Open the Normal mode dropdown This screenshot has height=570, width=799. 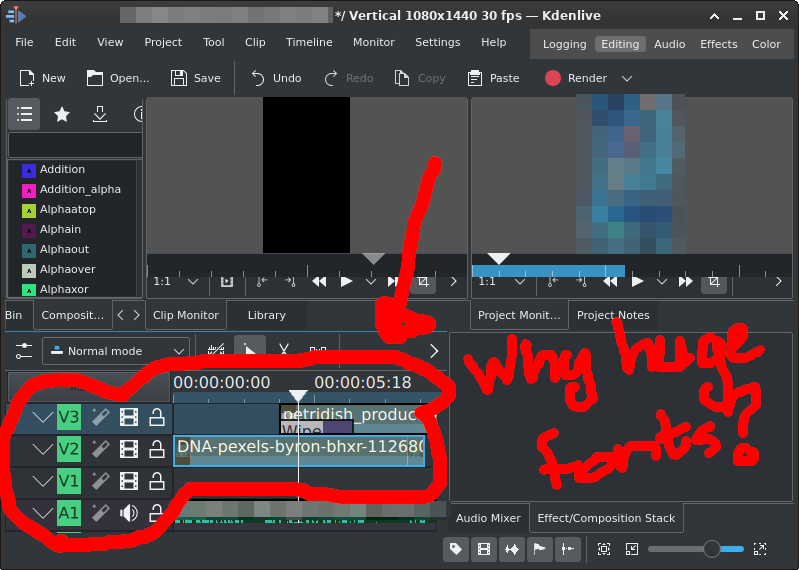point(116,351)
